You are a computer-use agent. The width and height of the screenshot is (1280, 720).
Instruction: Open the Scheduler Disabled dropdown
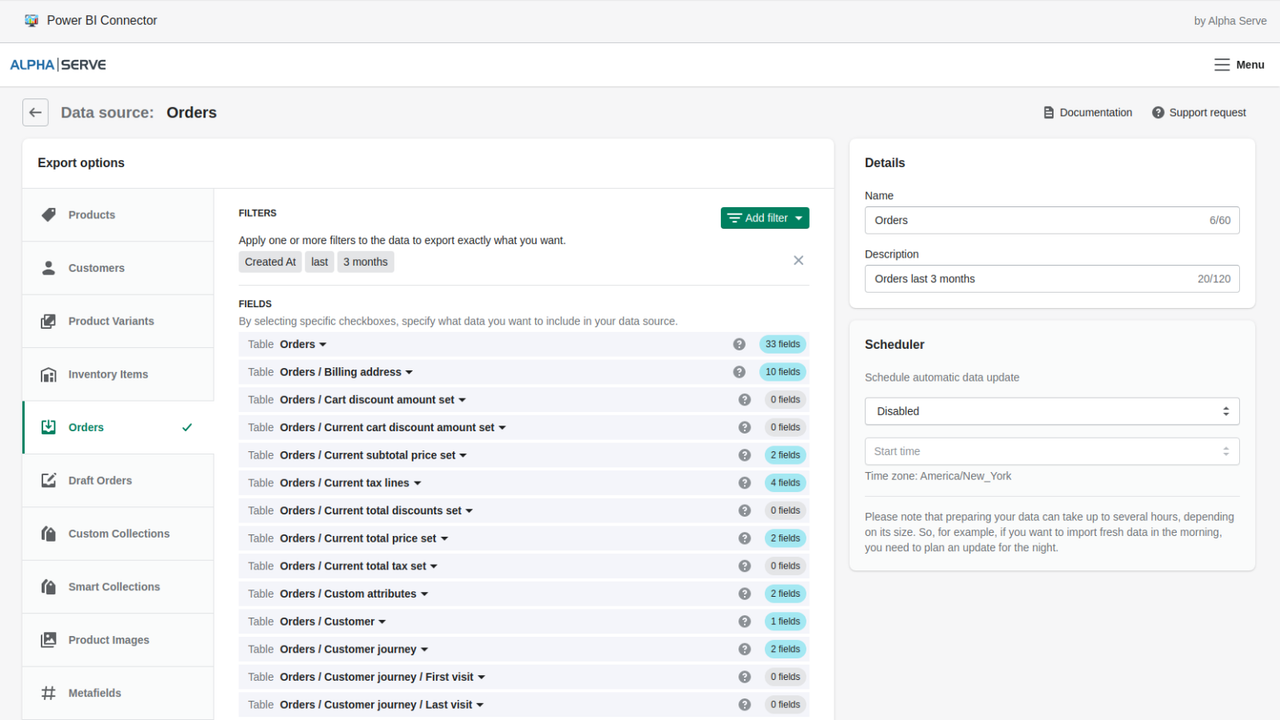click(1052, 411)
